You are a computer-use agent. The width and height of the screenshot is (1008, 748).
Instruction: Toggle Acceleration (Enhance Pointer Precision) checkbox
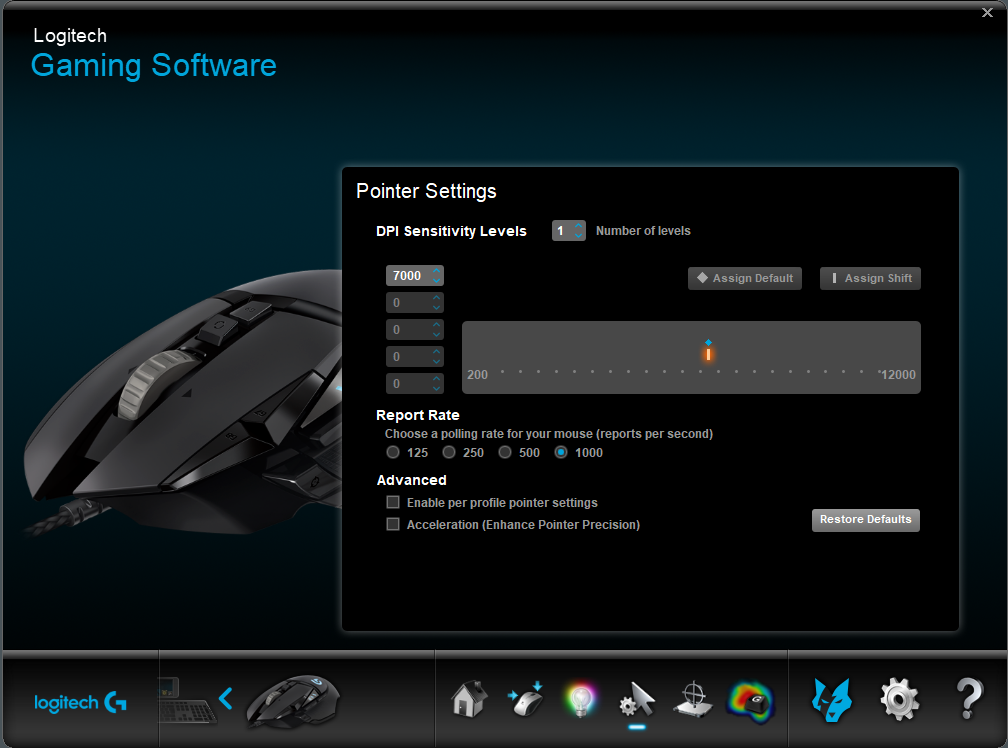[x=393, y=524]
